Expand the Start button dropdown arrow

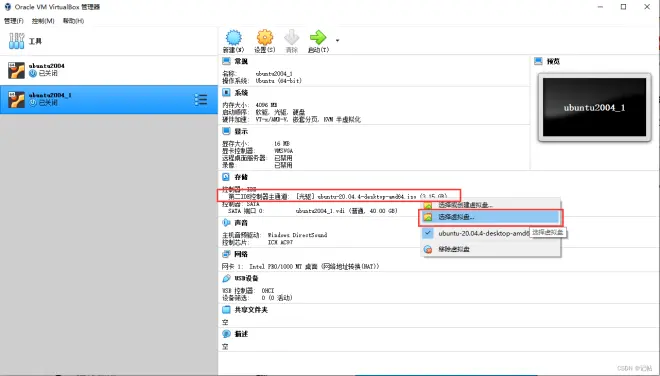click(337, 40)
